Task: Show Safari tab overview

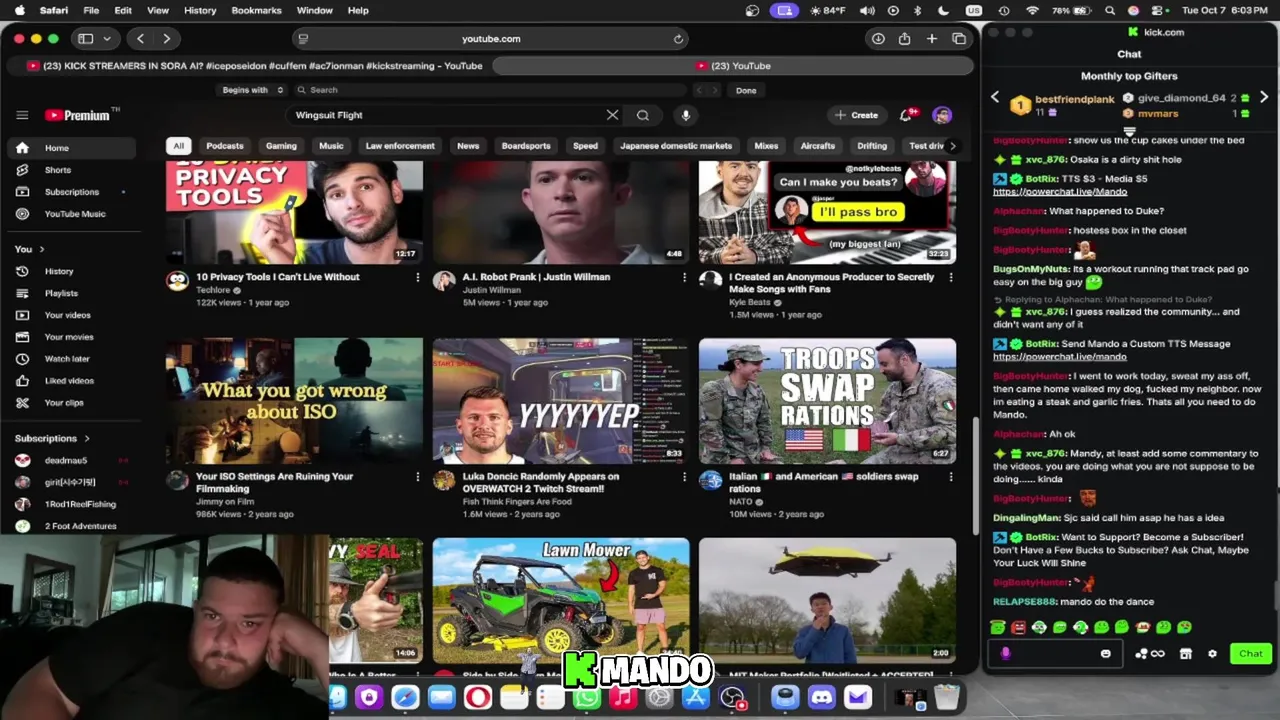Action: [x=959, y=39]
